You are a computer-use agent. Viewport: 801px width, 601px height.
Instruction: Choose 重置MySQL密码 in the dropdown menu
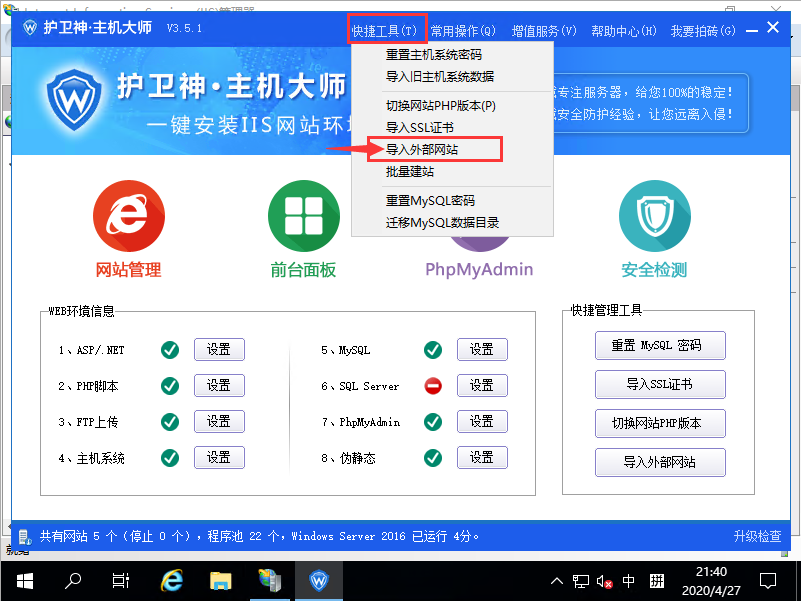[430, 201]
